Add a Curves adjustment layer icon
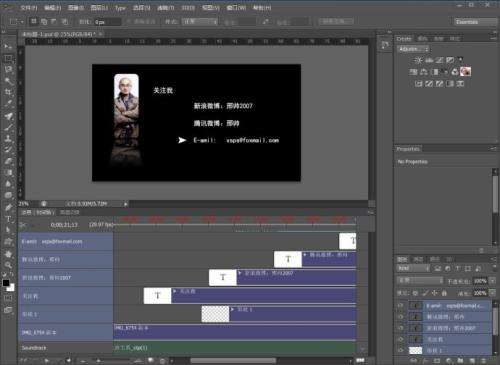Viewport: 500px width, 365px height. pyautogui.click(x=440, y=60)
